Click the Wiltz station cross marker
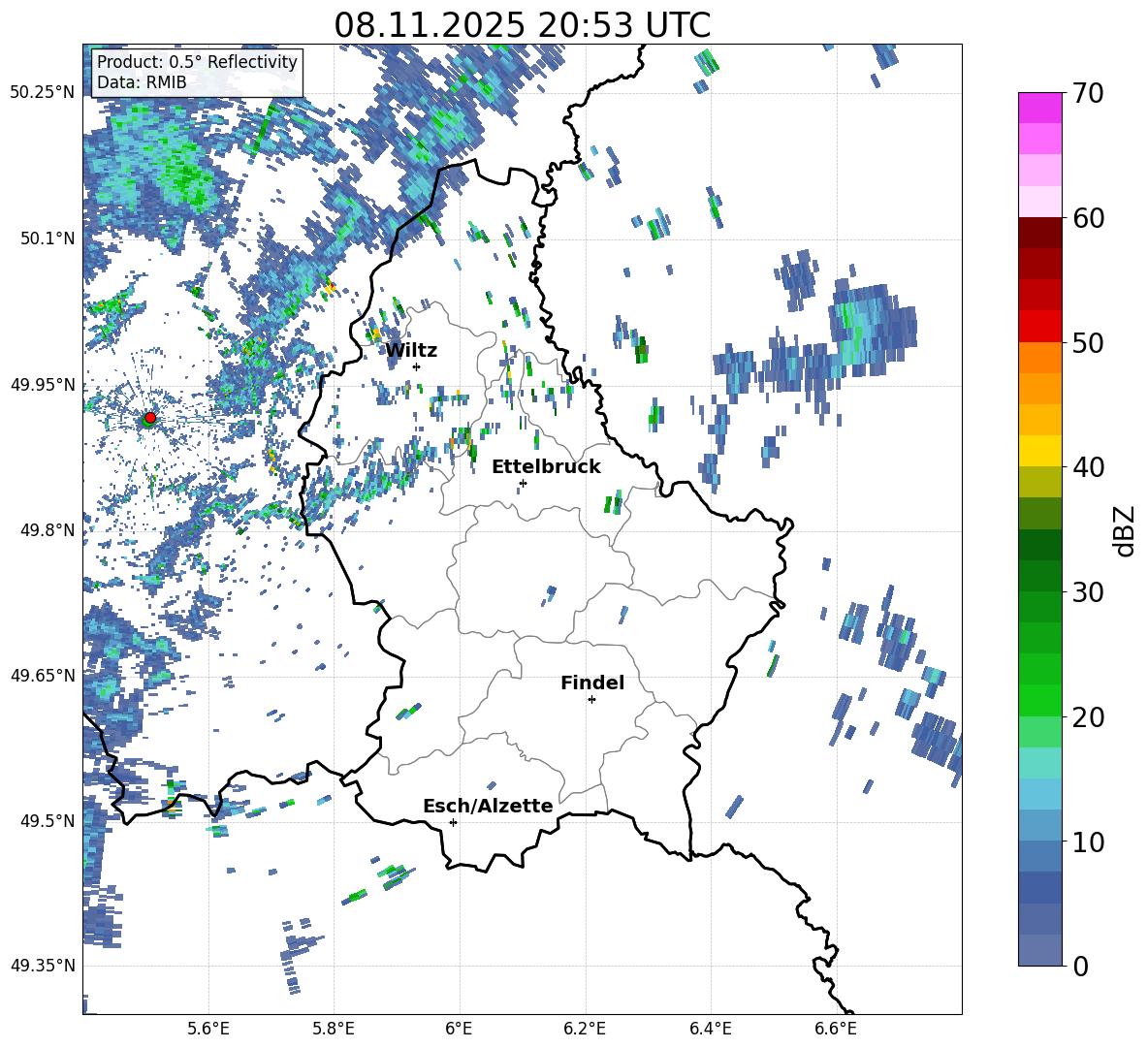The width and height of the screenshot is (1148, 1048). 417,366
